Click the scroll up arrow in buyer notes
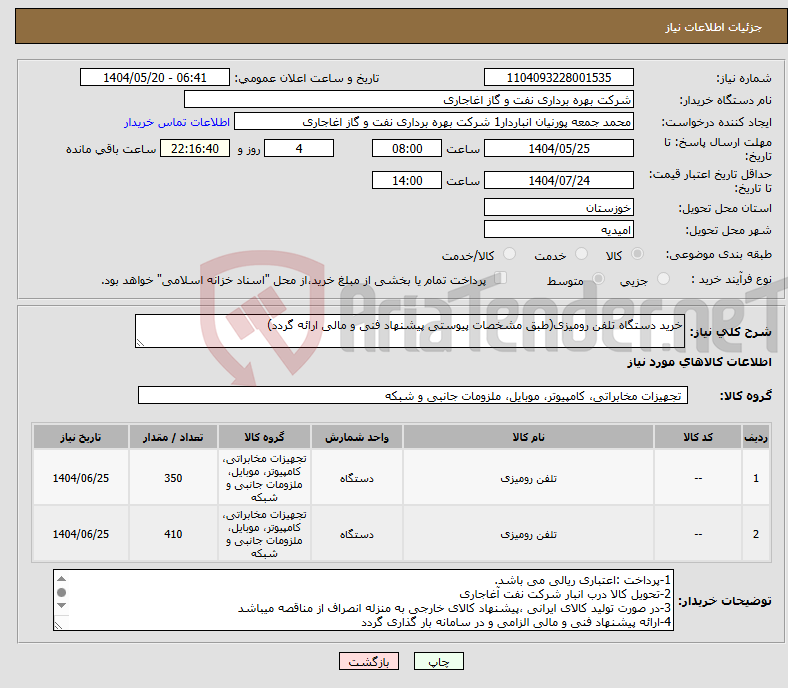 61,579
